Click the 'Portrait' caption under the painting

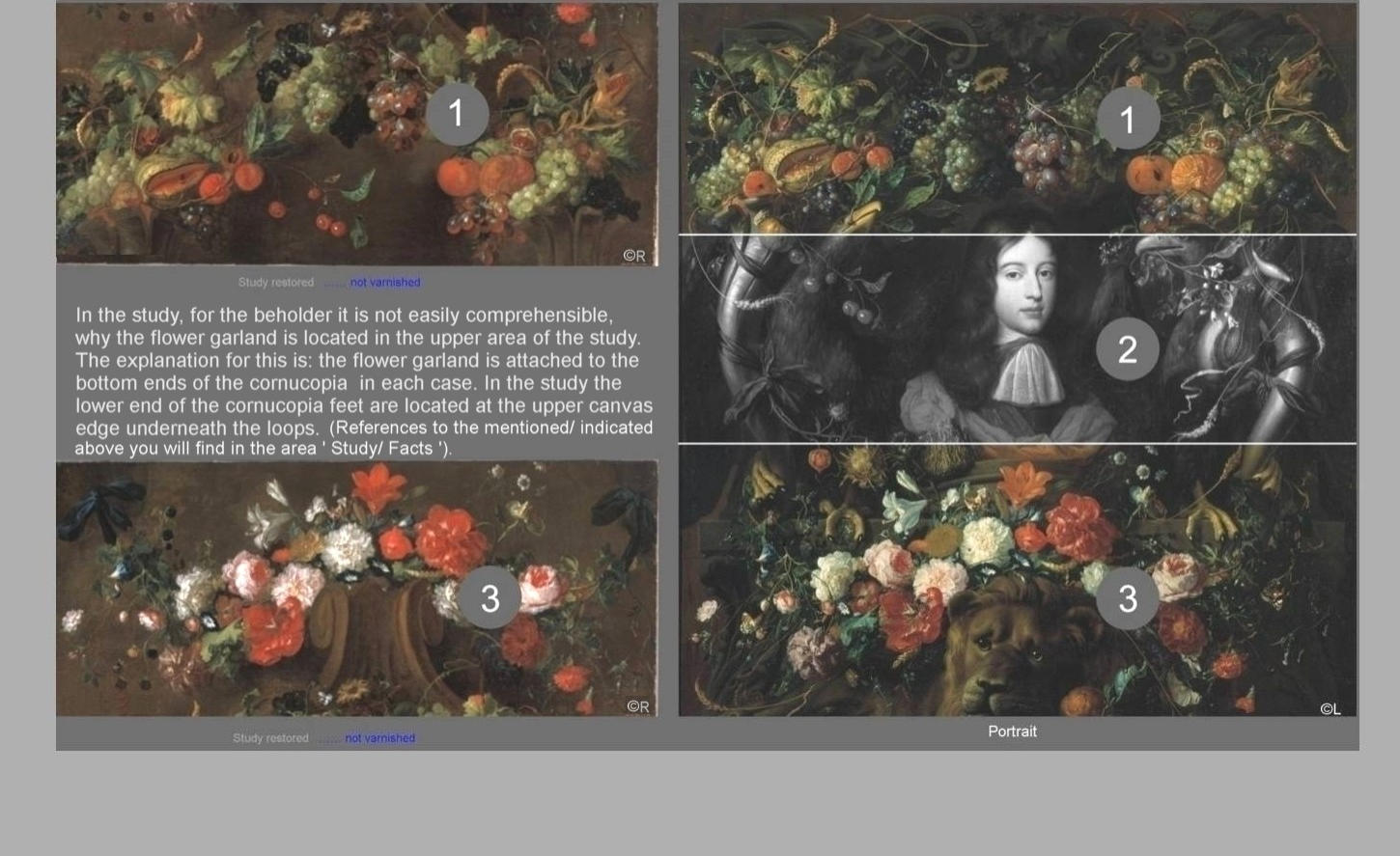(x=1012, y=732)
